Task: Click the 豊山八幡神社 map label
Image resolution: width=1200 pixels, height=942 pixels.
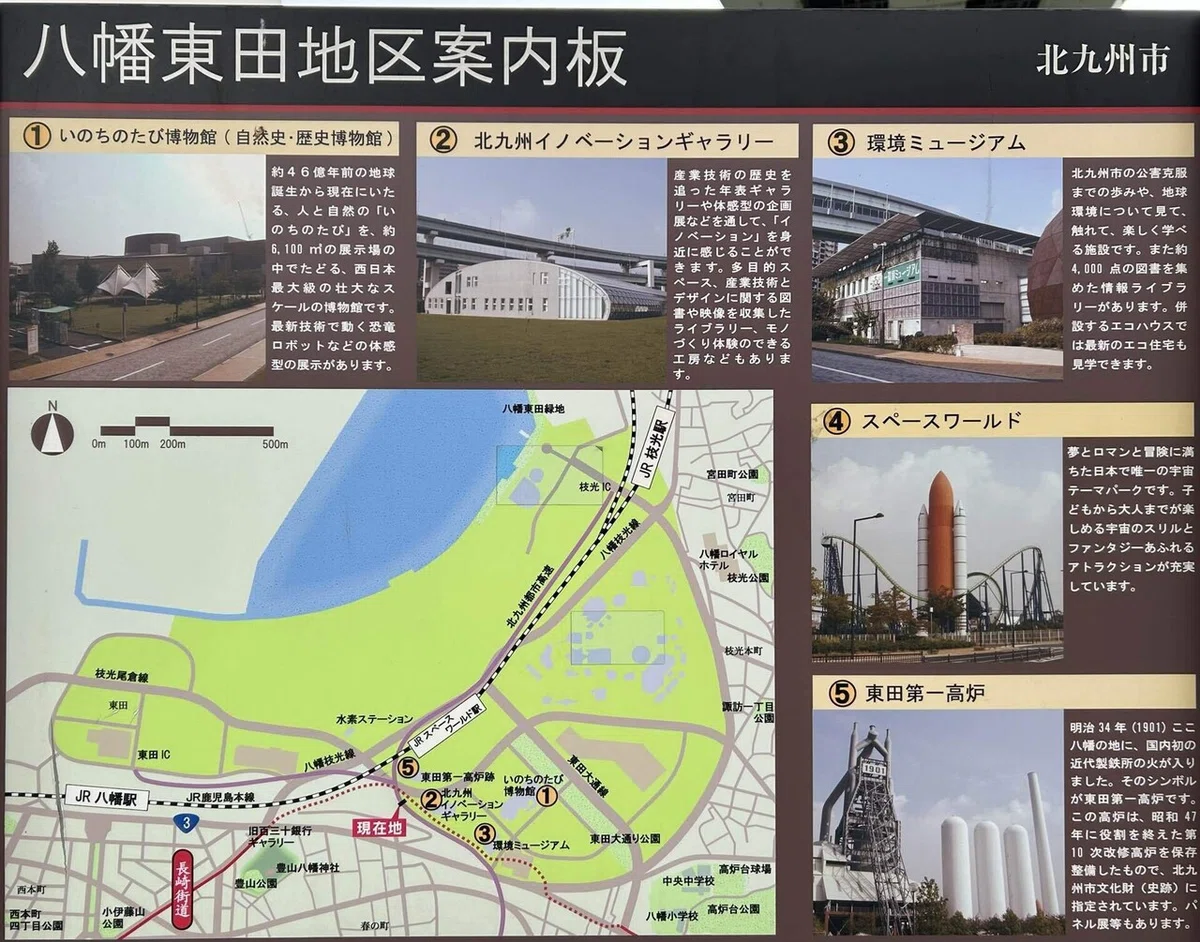Action: [x=307, y=866]
